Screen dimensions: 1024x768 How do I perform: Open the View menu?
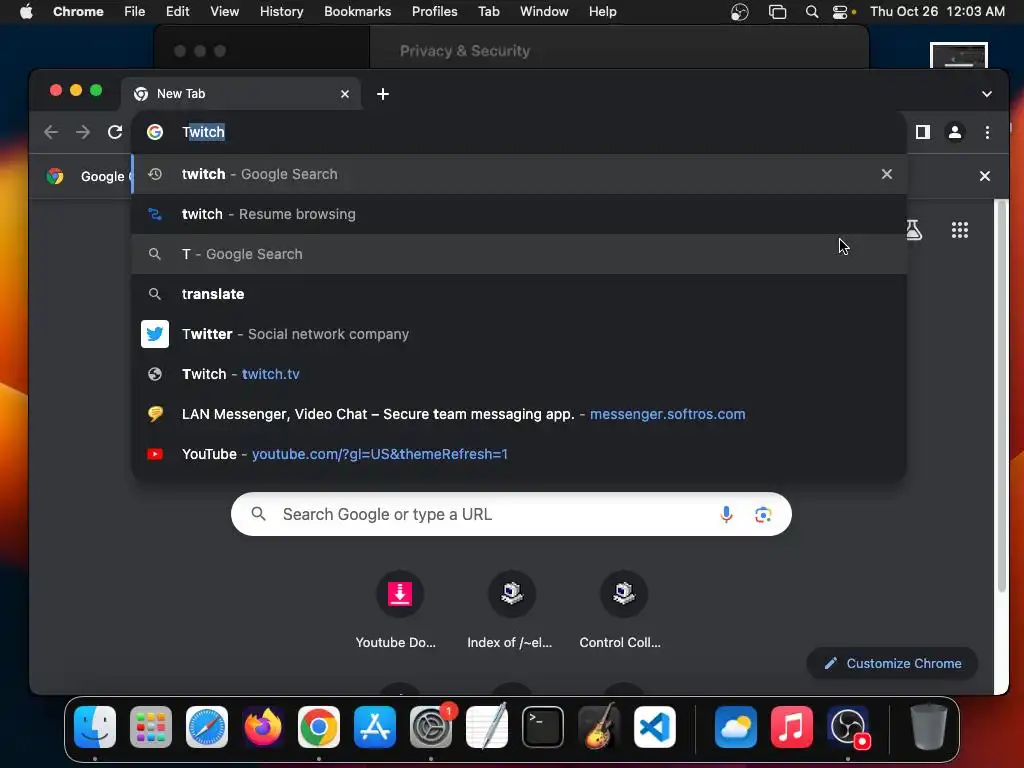(x=224, y=12)
